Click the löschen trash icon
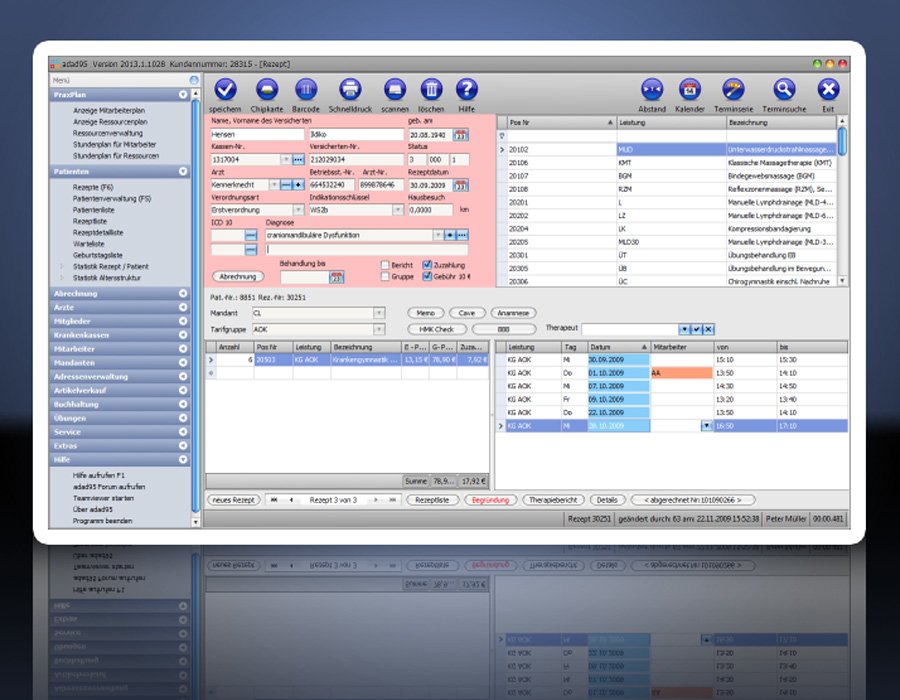 [431, 90]
